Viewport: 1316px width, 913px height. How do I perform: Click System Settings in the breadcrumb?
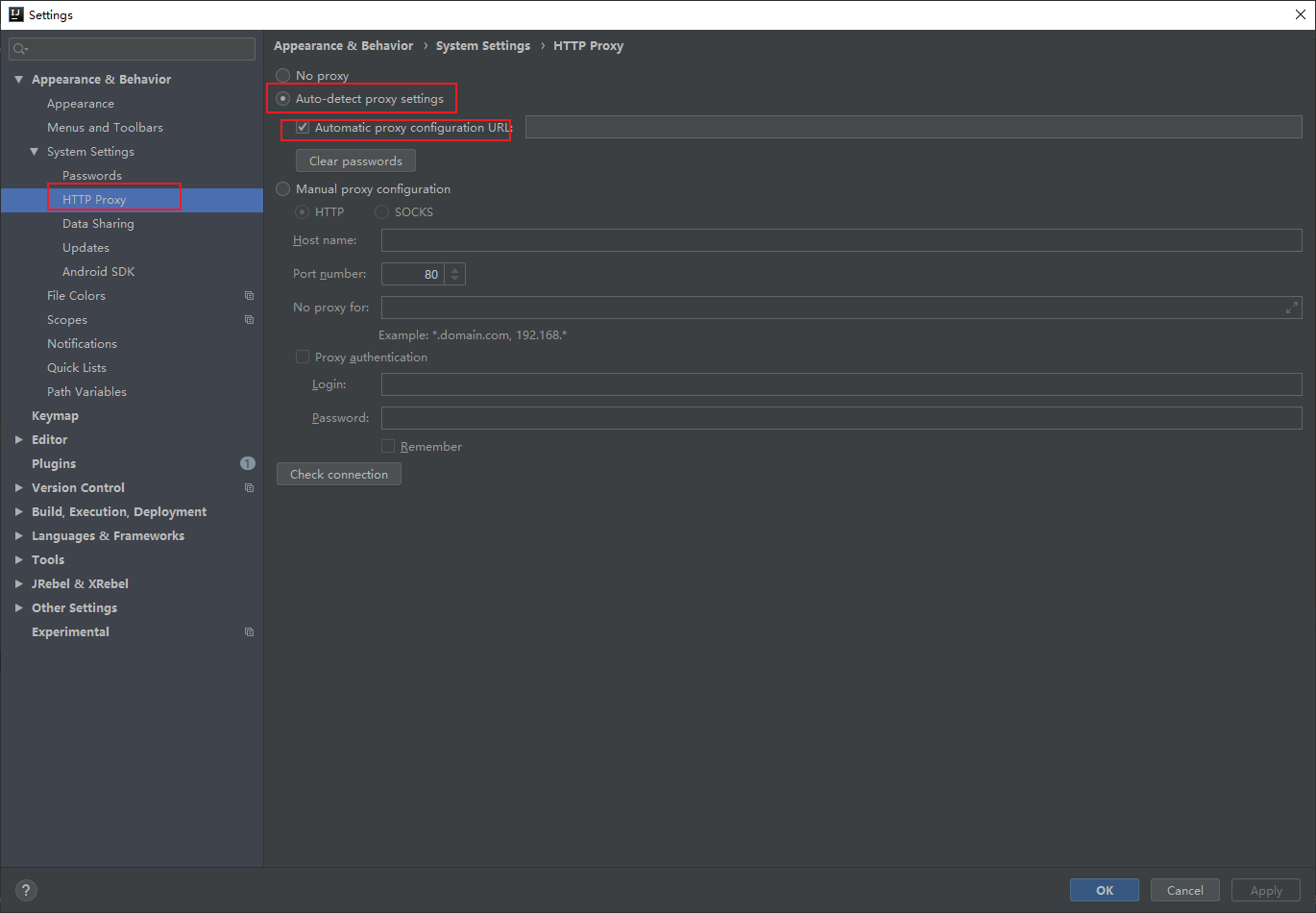pyautogui.click(x=483, y=46)
